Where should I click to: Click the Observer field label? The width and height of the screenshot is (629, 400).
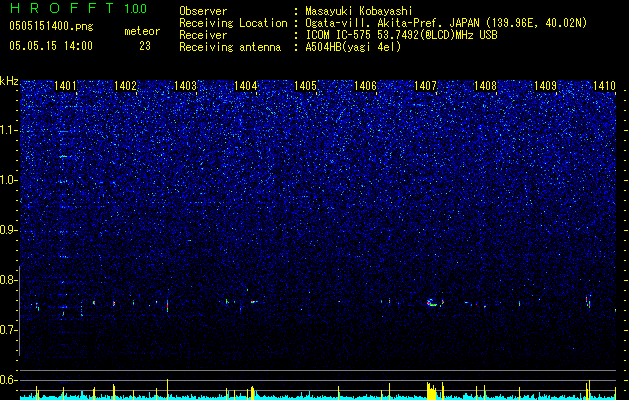point(203,11)
